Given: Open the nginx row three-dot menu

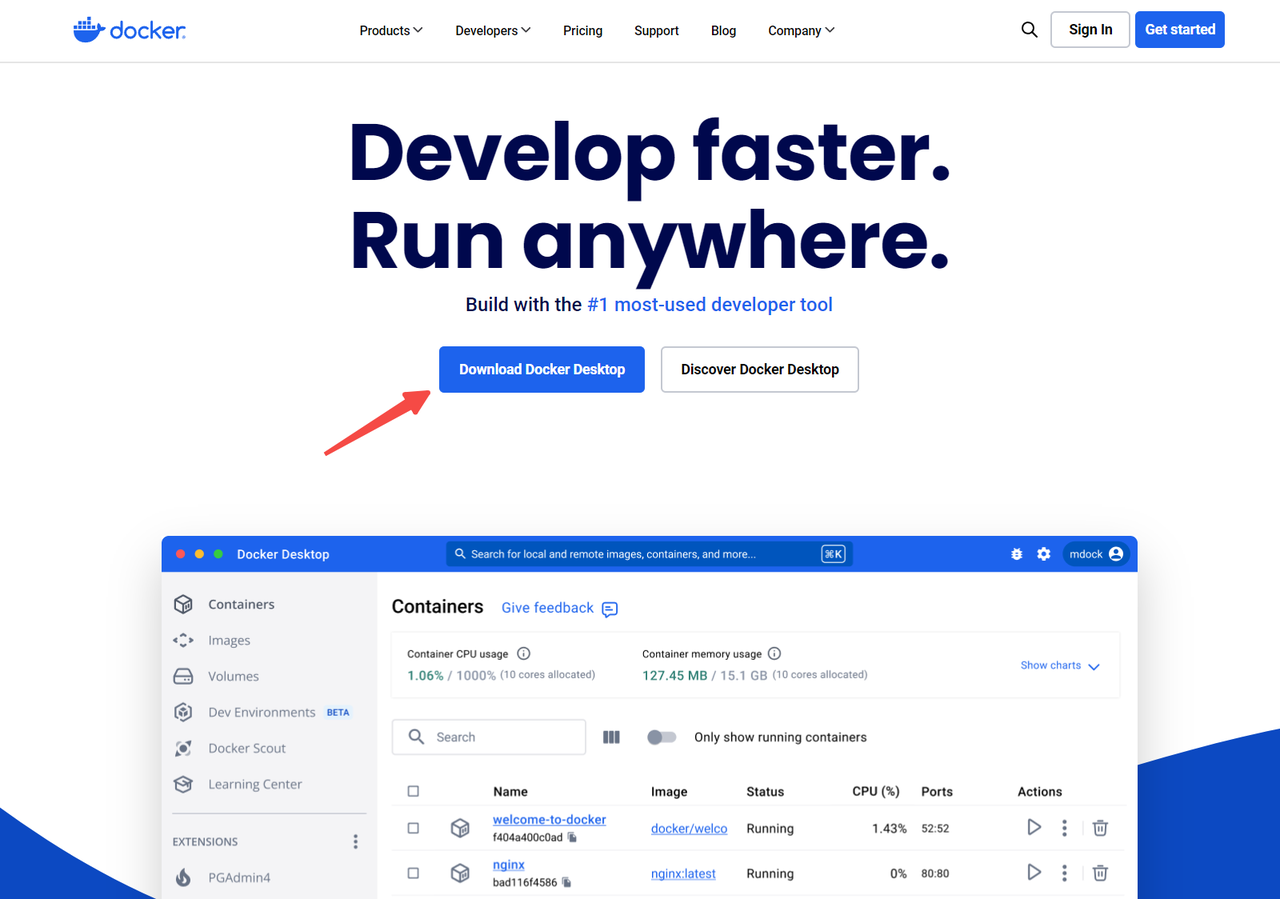Looking at the screenshot, I should (1065, 873).
